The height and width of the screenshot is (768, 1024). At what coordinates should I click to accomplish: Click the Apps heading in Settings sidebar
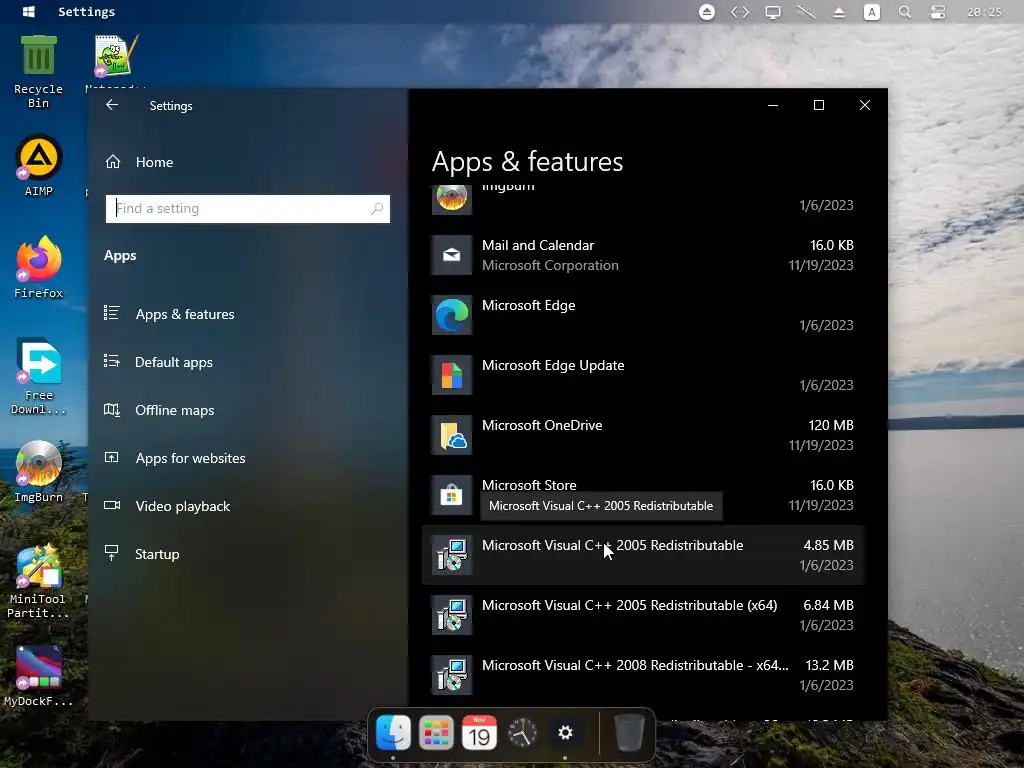tap(120, 255)
